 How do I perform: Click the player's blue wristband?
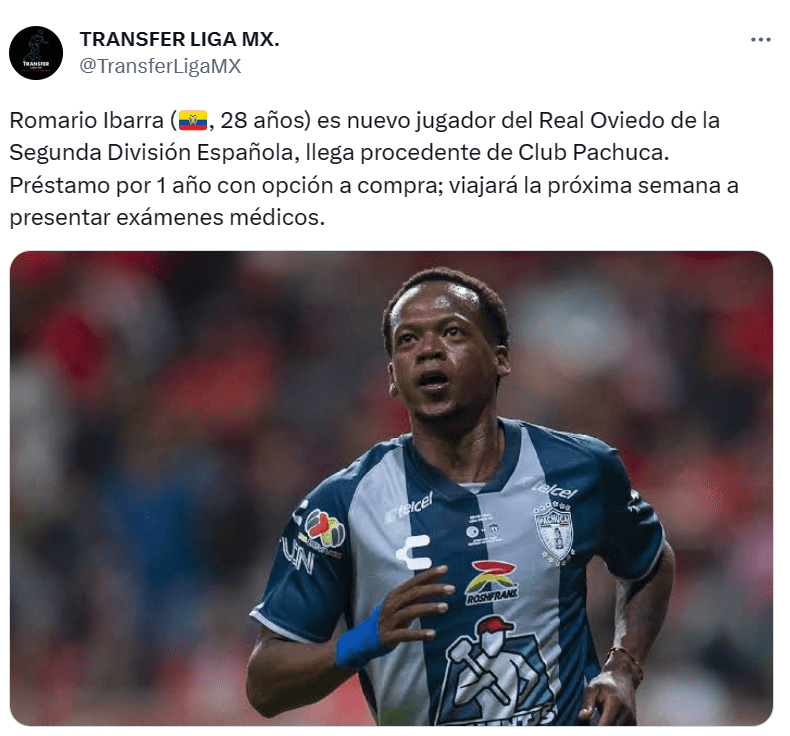tap(359, 637)
